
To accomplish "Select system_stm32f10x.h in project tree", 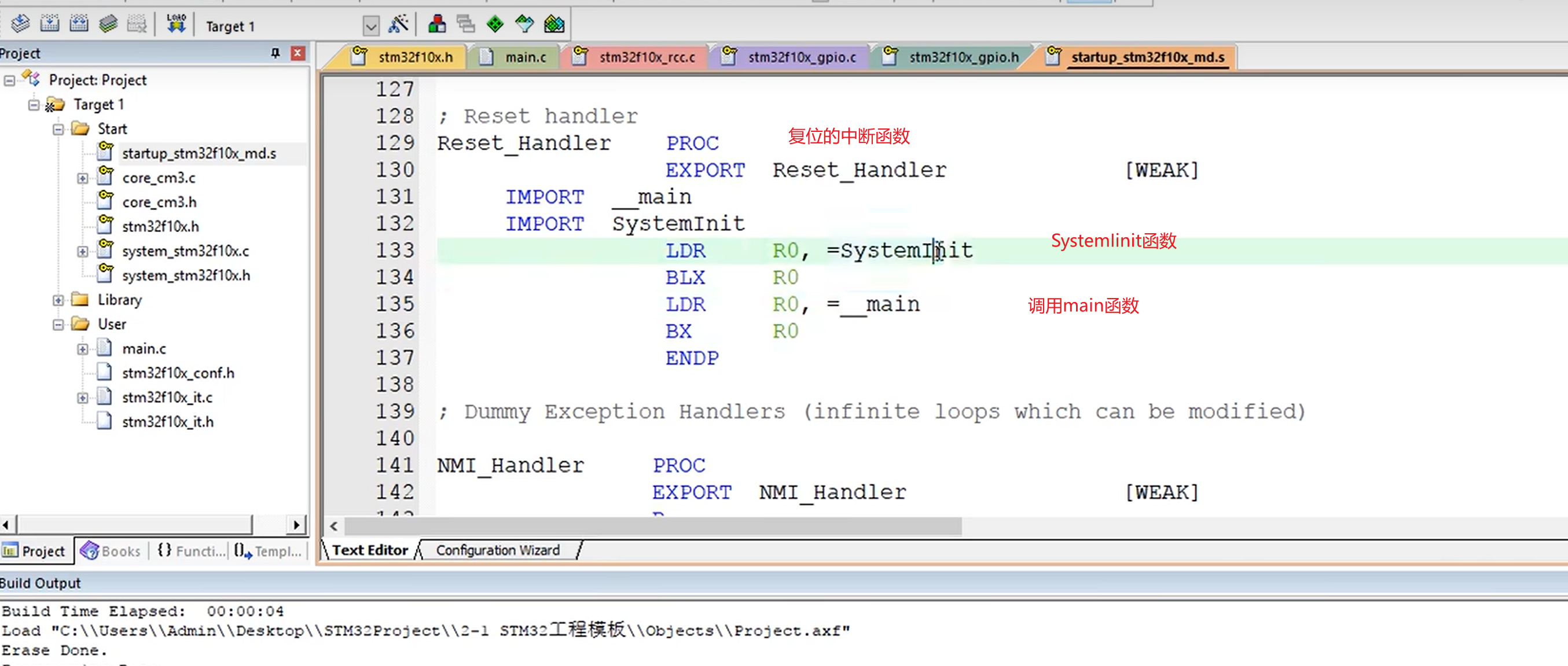I will coord(186,275).
